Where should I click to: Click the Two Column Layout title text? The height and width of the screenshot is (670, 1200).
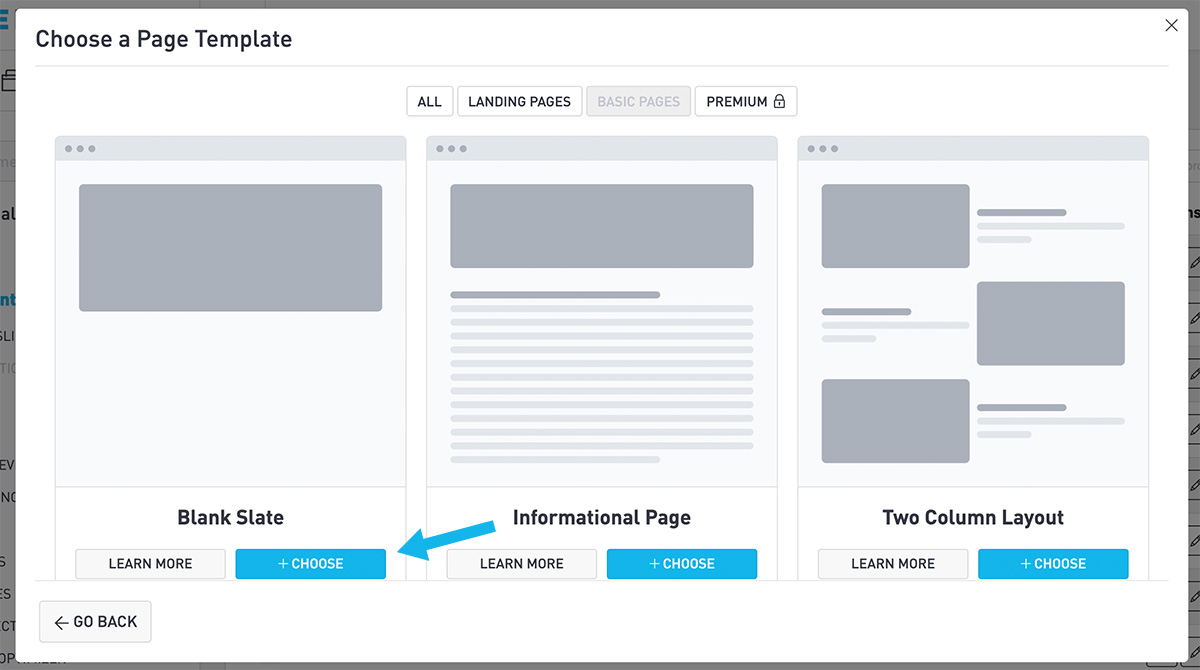(973, 518)
